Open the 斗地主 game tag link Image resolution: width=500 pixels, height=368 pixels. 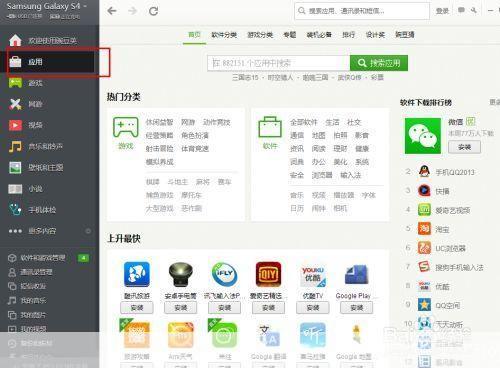pyautogui.click(x=177, y=182)
